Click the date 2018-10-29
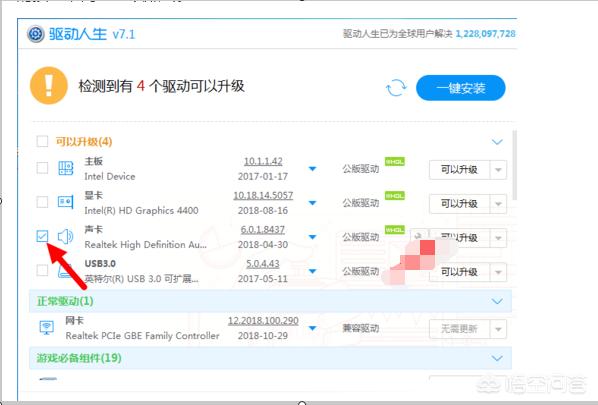The height and width of the screenshot is (405, 598). click(263, 336)
